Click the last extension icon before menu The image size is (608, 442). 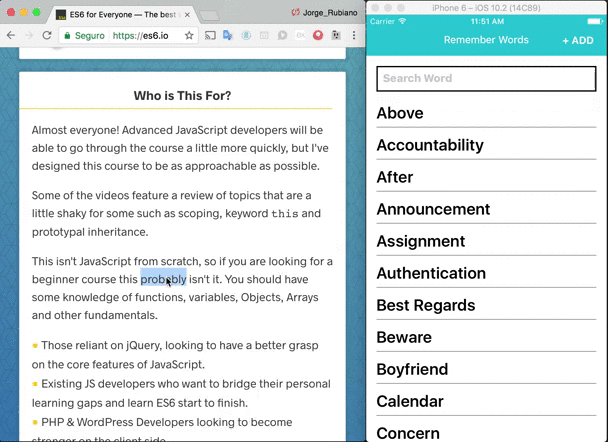(336, 36)
